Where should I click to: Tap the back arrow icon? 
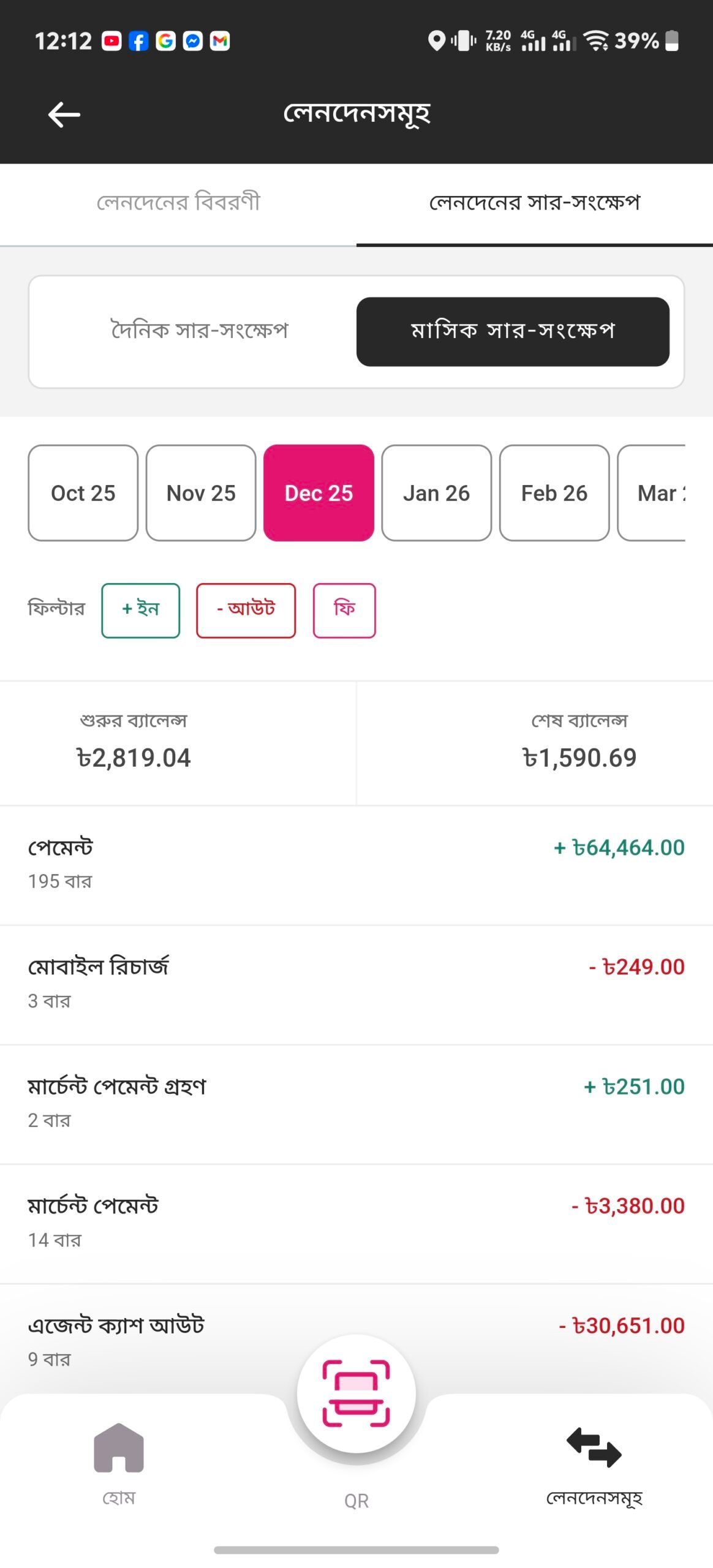64,115
